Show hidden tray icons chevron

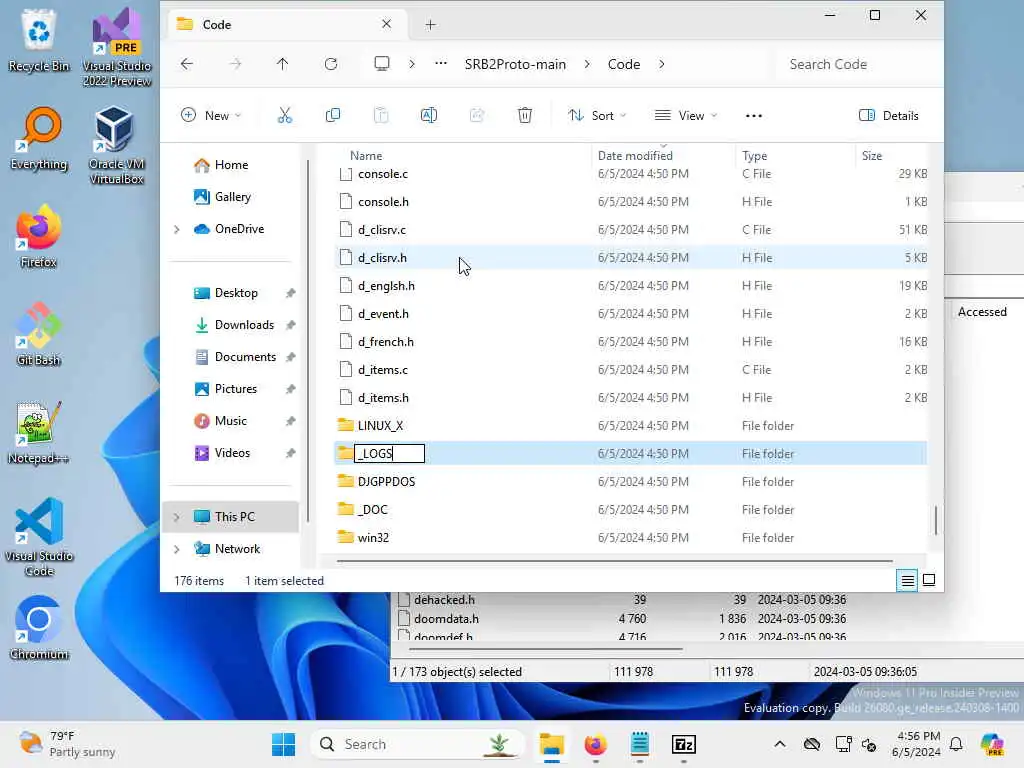(780, 744)
